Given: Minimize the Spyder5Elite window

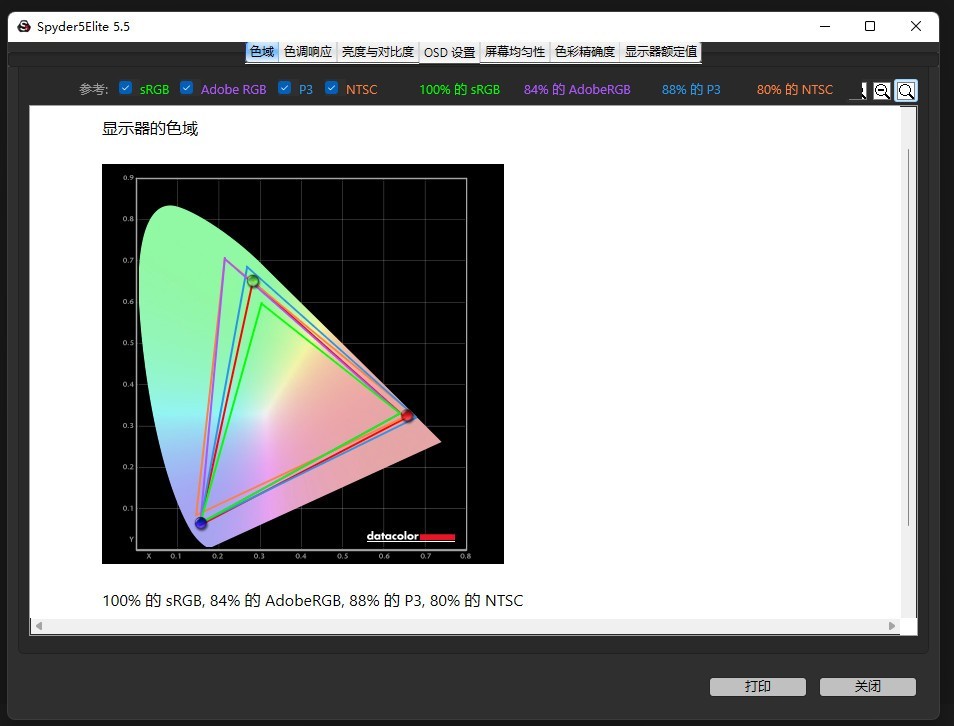Looking at the screenshot, I should click(825, 26).
